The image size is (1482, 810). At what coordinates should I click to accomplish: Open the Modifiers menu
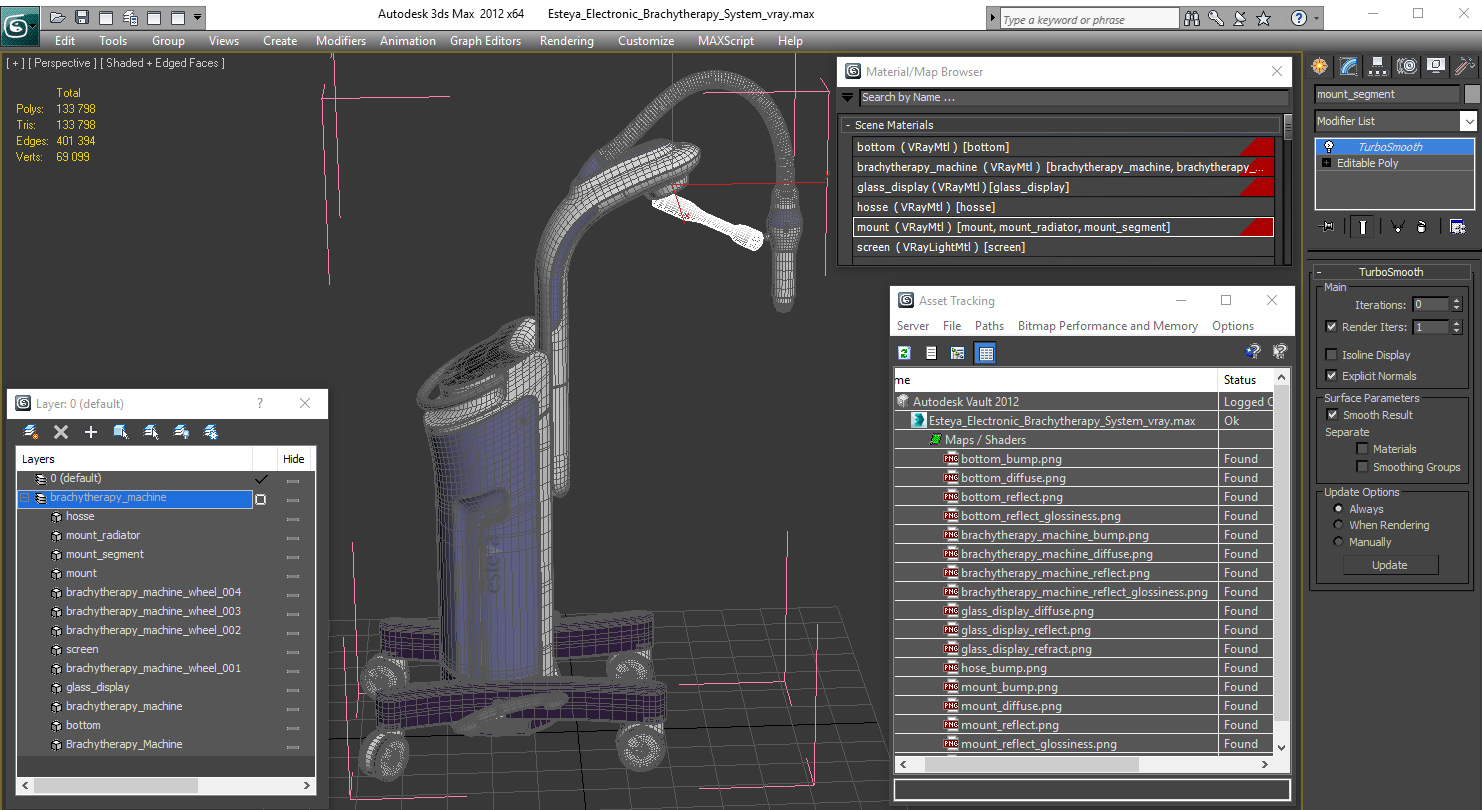(x=341, y=41)
